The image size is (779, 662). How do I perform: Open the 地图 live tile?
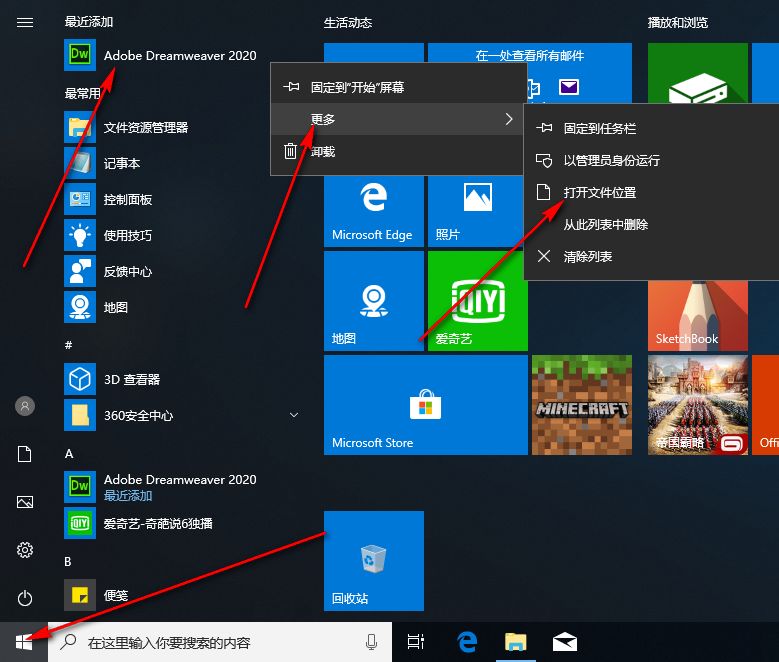coord(374,301)
